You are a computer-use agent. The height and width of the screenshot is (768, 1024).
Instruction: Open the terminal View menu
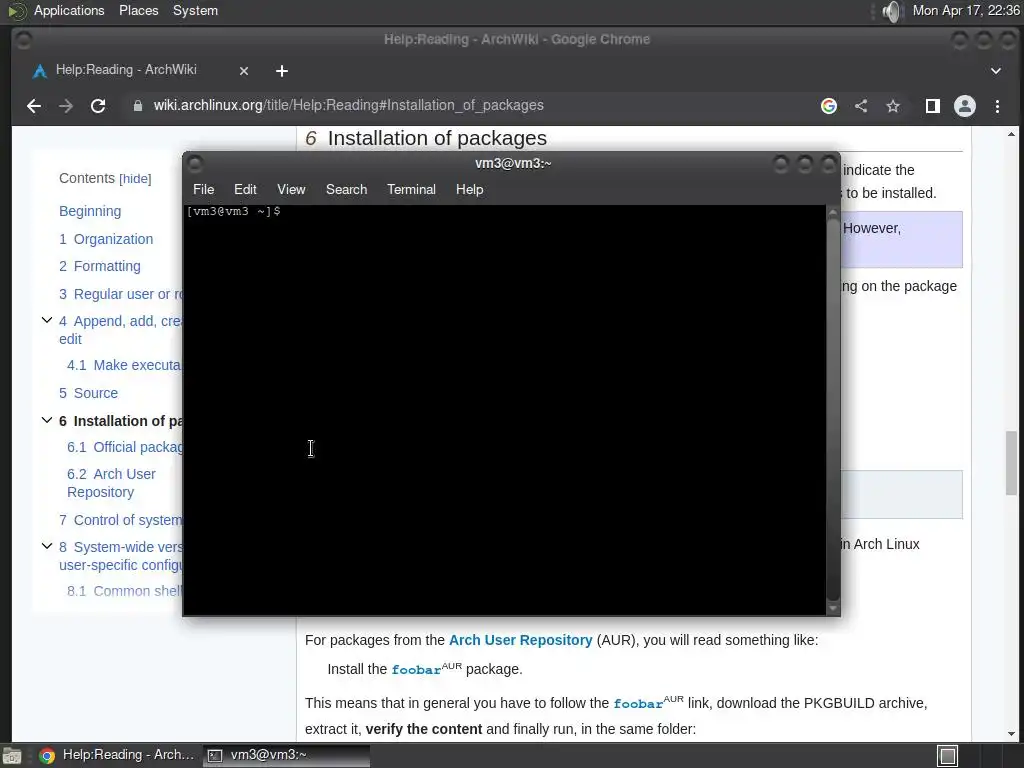click(x=291, y=189)
